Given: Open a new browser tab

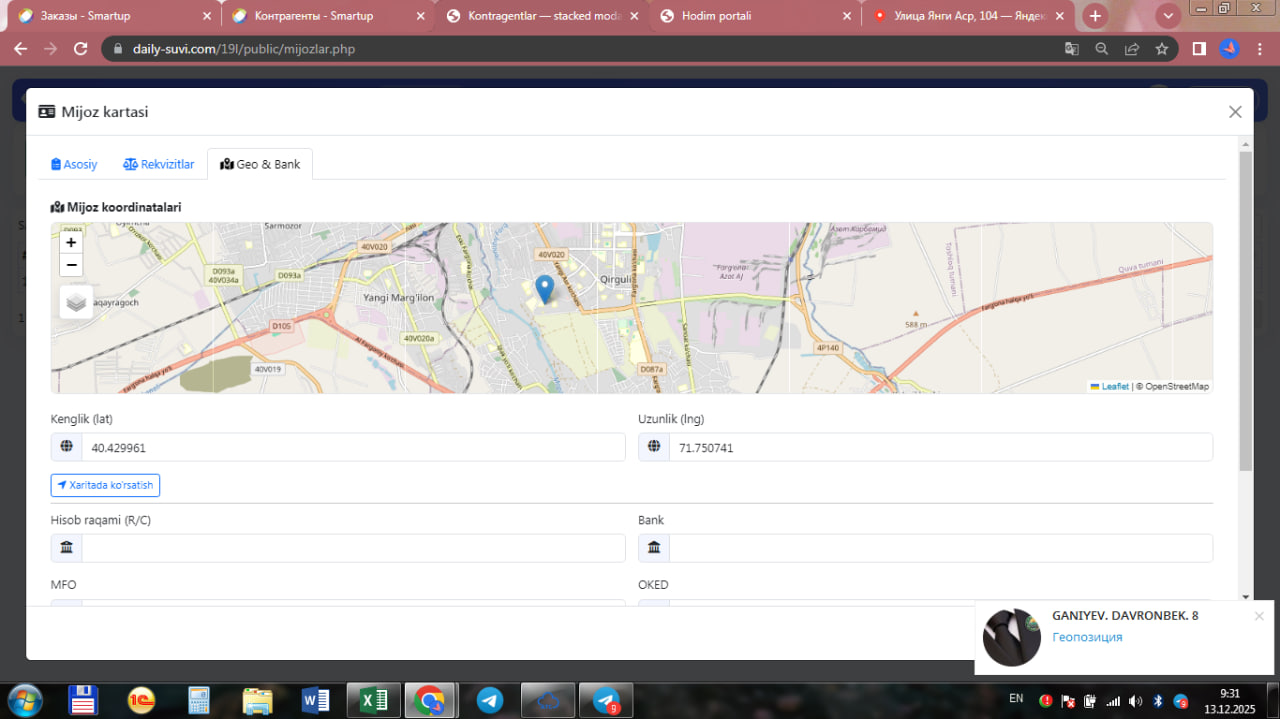Looking at the screenshot, I should coord(1096,16).
